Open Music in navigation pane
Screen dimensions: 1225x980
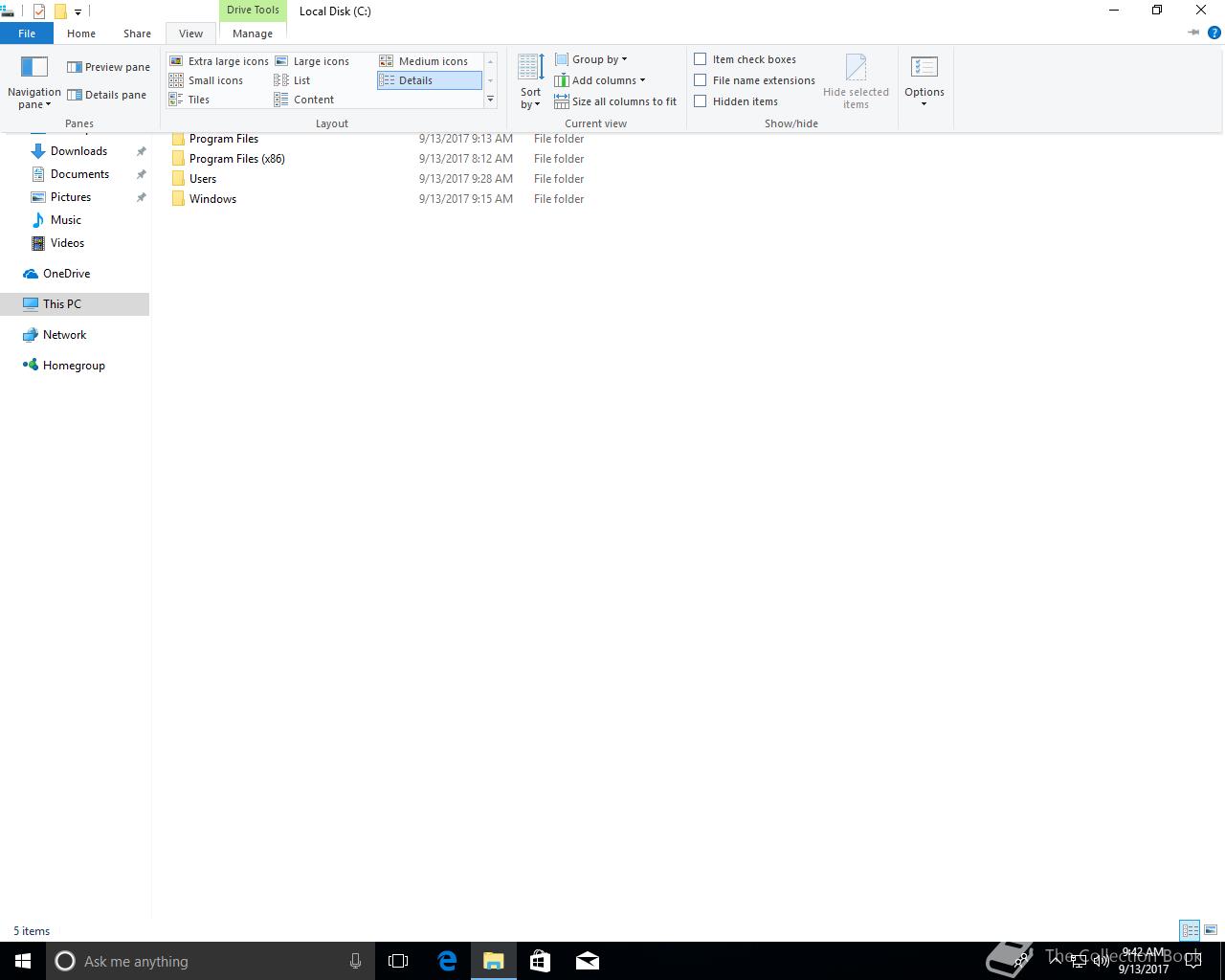pos(66,220)
